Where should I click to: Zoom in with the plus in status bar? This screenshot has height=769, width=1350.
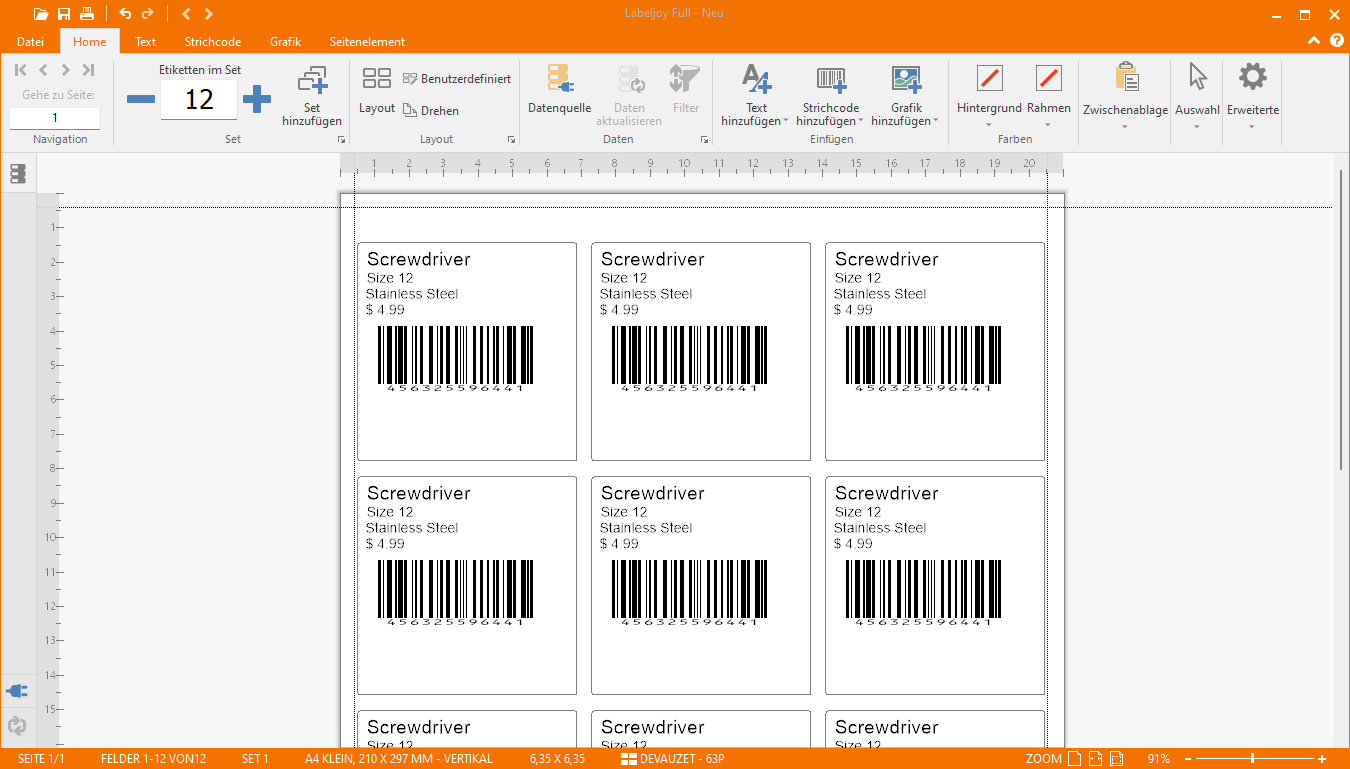pyautogui.click(x=1322, y=759)
